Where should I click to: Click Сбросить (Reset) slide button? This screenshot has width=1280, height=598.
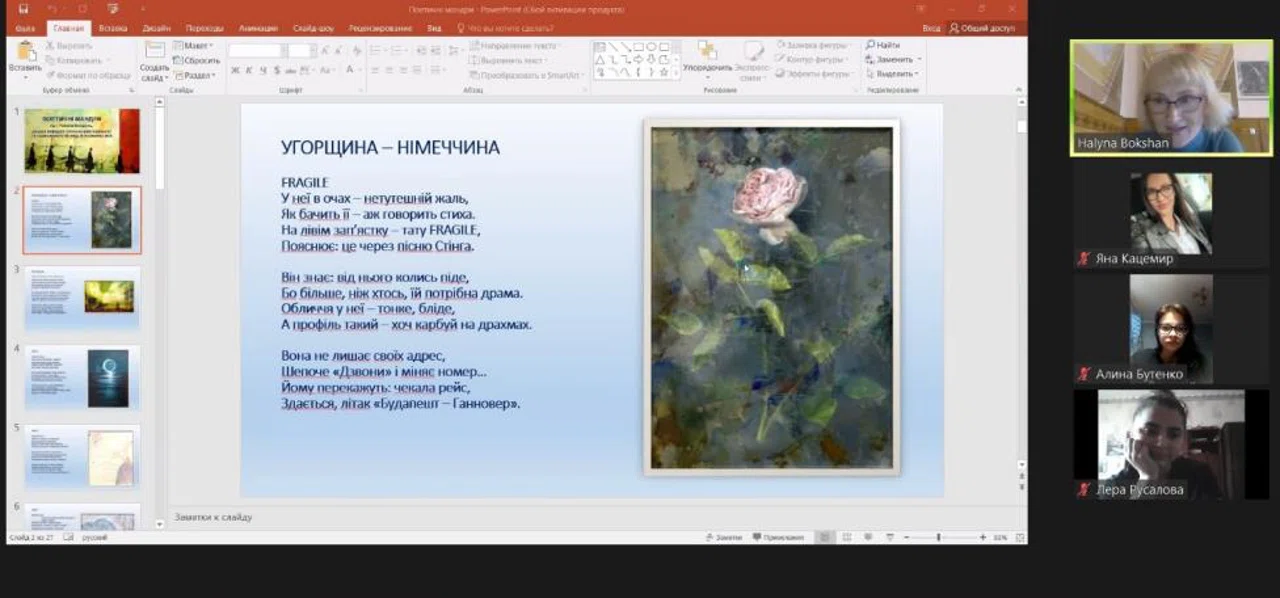tap(196, 60)
